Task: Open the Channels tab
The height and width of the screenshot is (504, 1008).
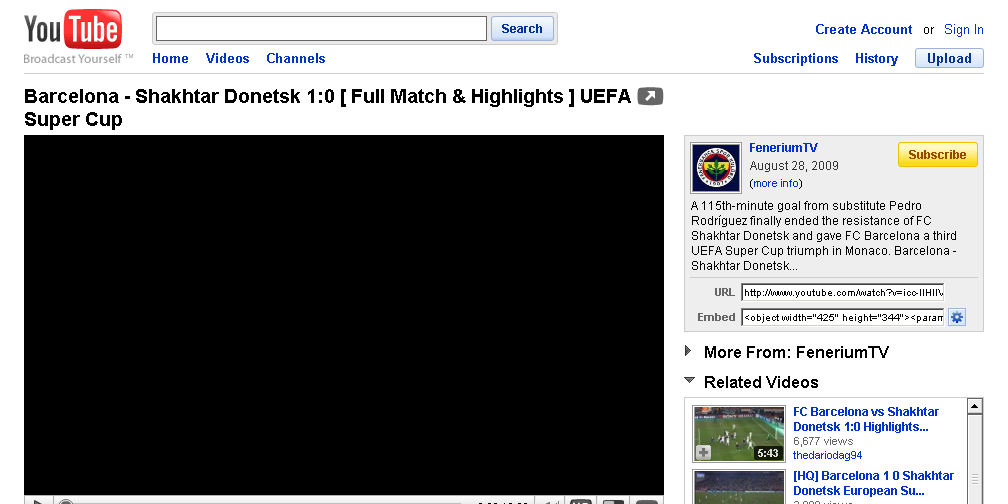Action: (296, 58)
